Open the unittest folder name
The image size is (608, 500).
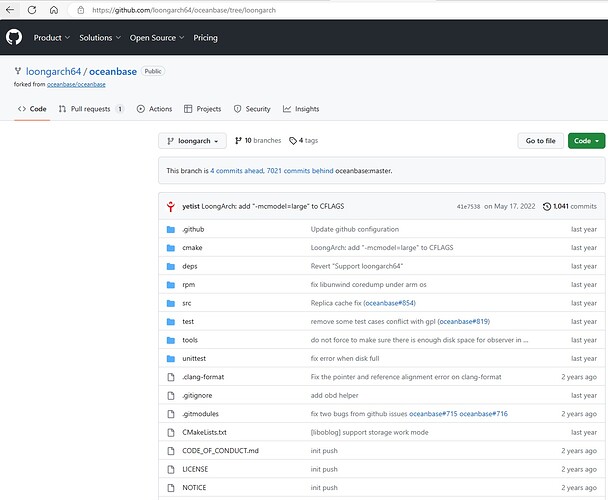pyautogui.click(x=194, y=358)
